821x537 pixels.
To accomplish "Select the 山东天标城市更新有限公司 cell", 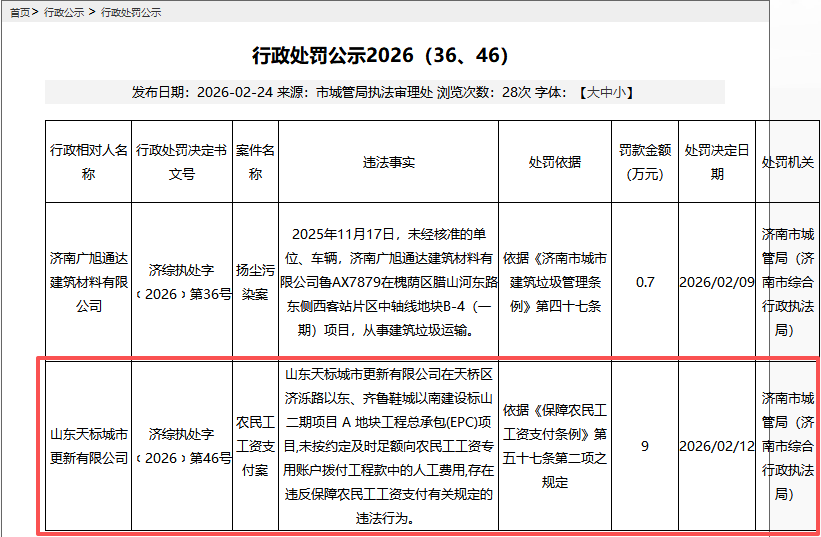I will [x=89, y=446].
